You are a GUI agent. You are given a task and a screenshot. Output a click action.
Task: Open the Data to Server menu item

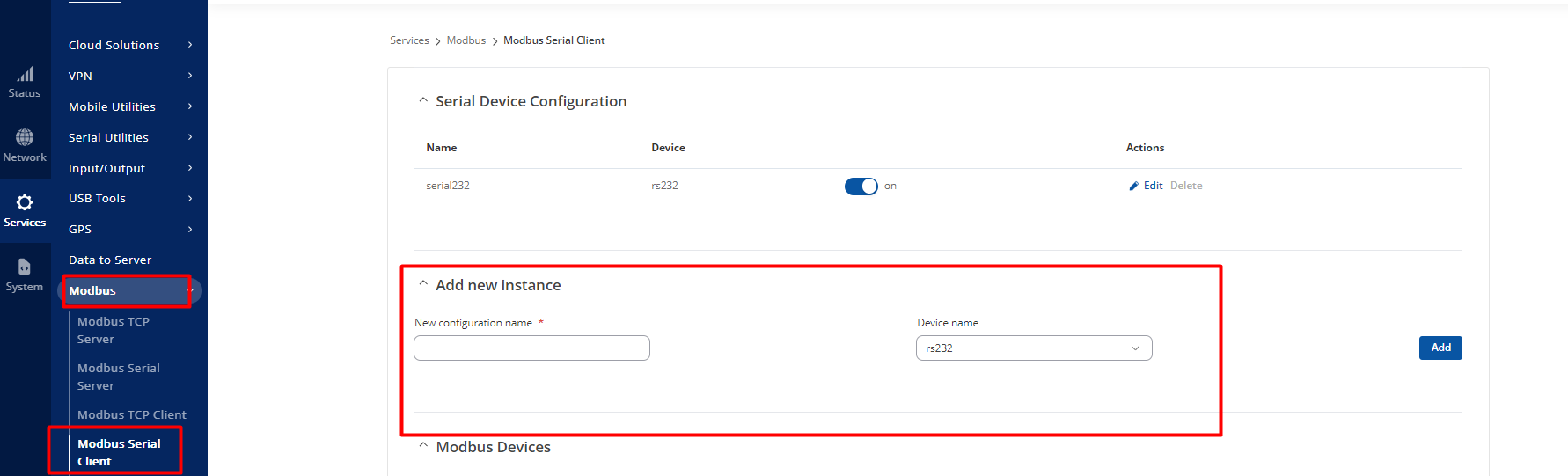(110, 260)
